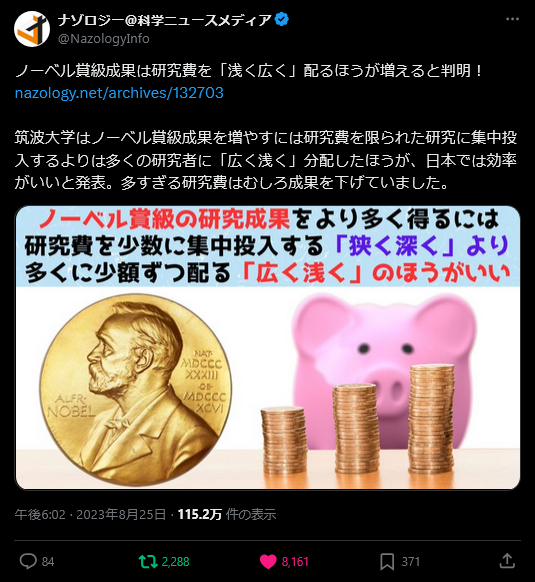Open the Nazology profile avatar
Image resolution: width=535 pixels, height=582 pixels.
32,29
